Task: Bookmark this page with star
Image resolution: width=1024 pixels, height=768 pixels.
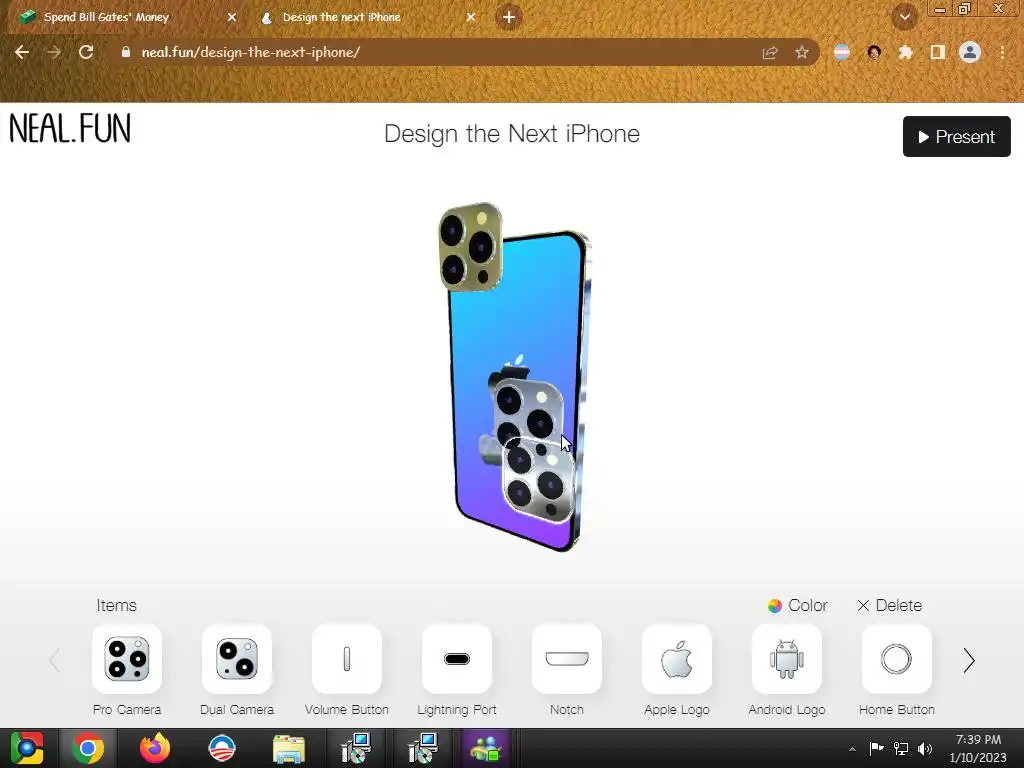Action: coord(802,52)
